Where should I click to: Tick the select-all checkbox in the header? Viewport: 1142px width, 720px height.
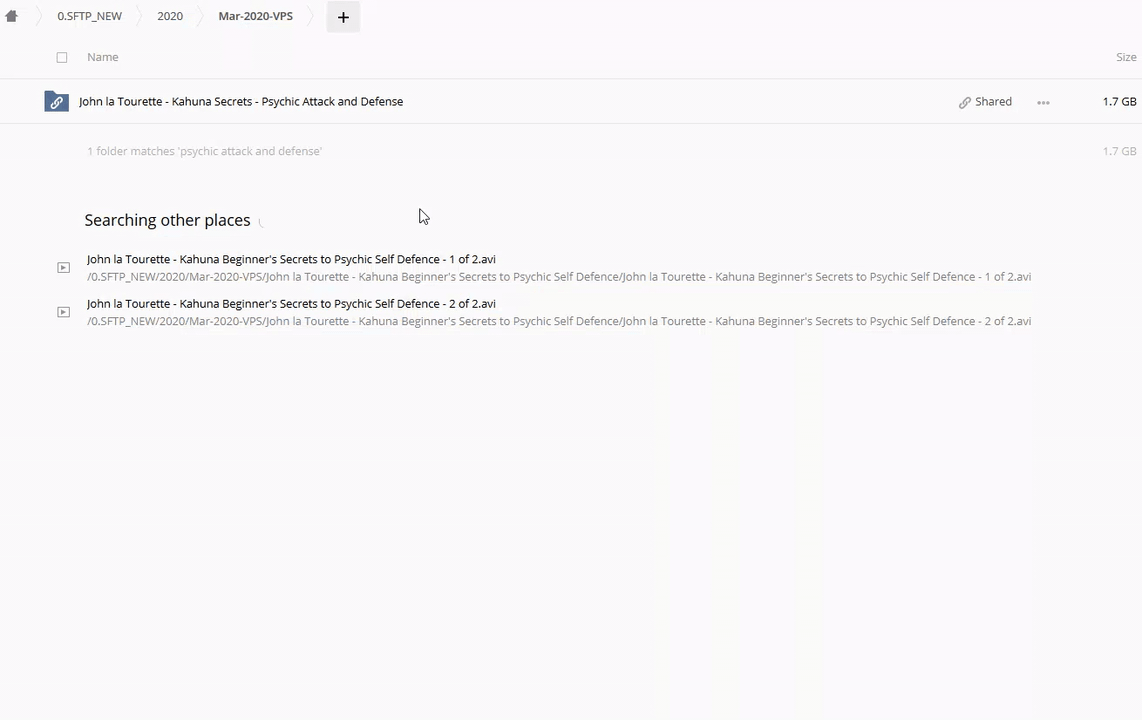[x=62, y=57]
